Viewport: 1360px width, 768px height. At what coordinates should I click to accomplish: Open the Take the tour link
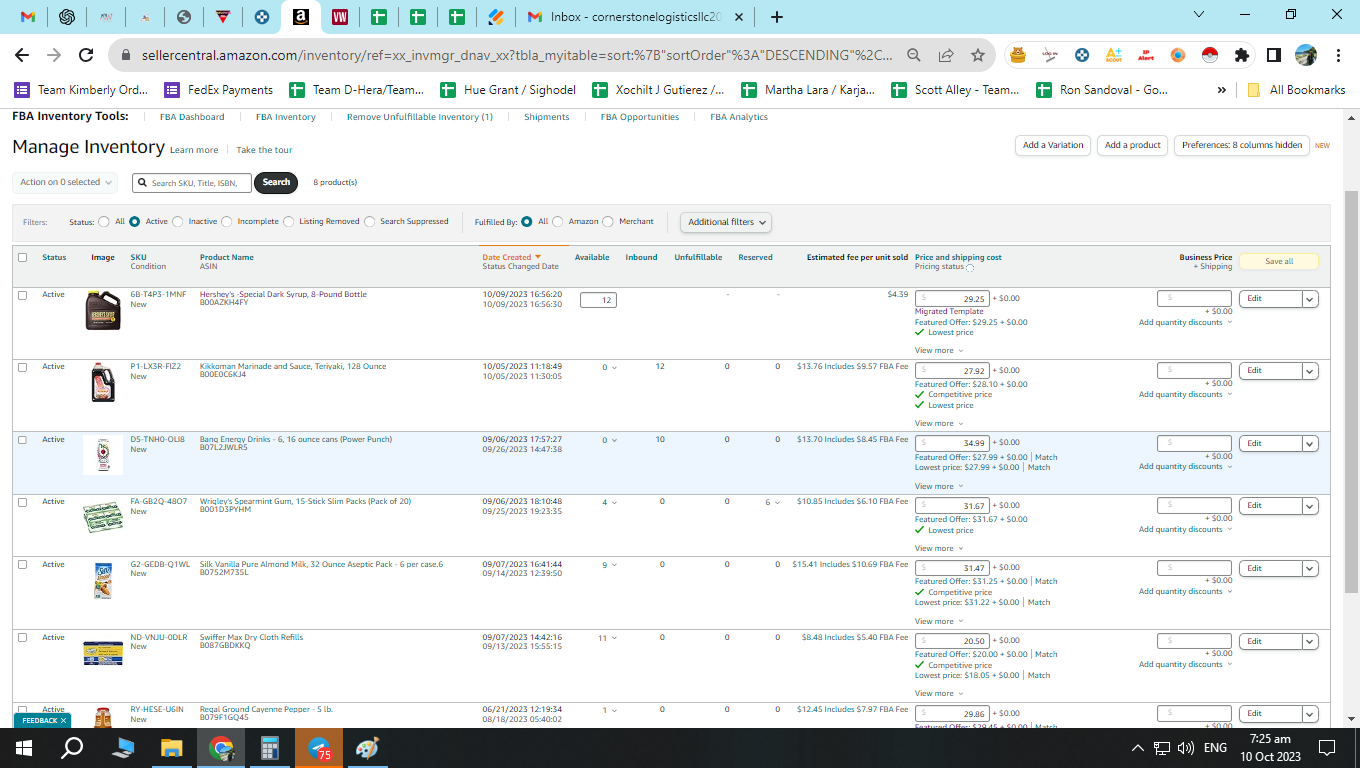(x=264, y=150)
